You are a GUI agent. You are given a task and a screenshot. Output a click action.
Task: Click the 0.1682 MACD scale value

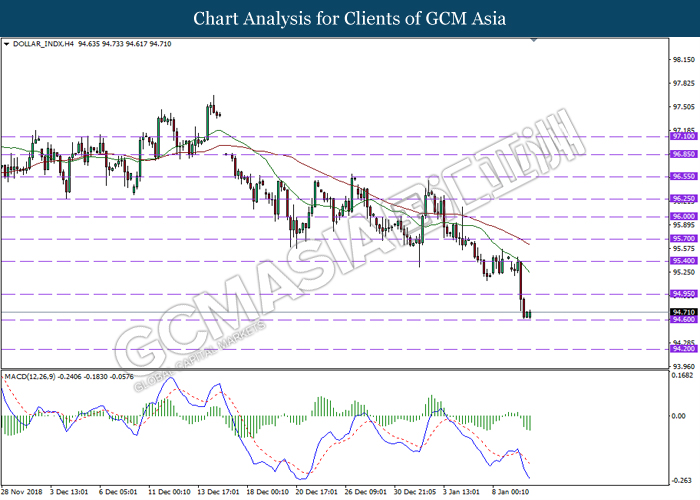click(x=683, y=376)
